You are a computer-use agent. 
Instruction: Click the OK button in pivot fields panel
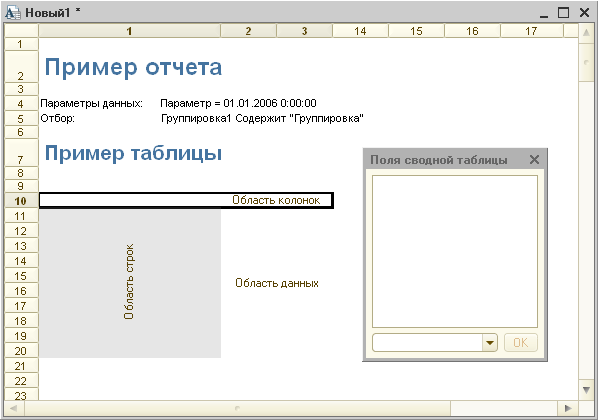521,342
